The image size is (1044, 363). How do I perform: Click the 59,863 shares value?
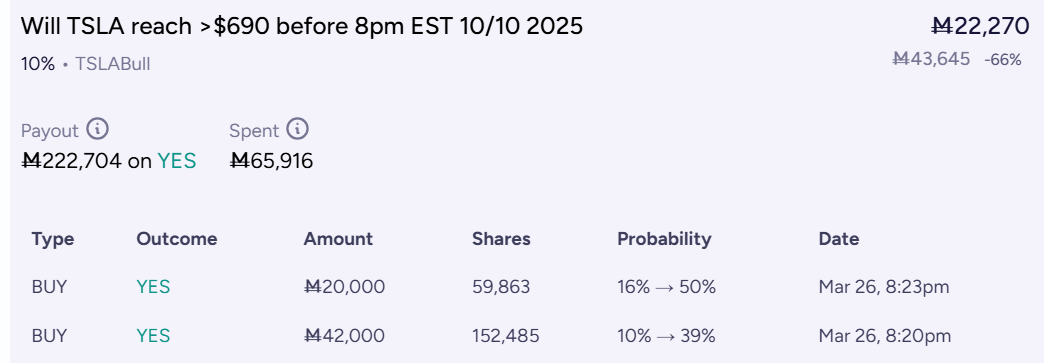[x=501, y=287]
